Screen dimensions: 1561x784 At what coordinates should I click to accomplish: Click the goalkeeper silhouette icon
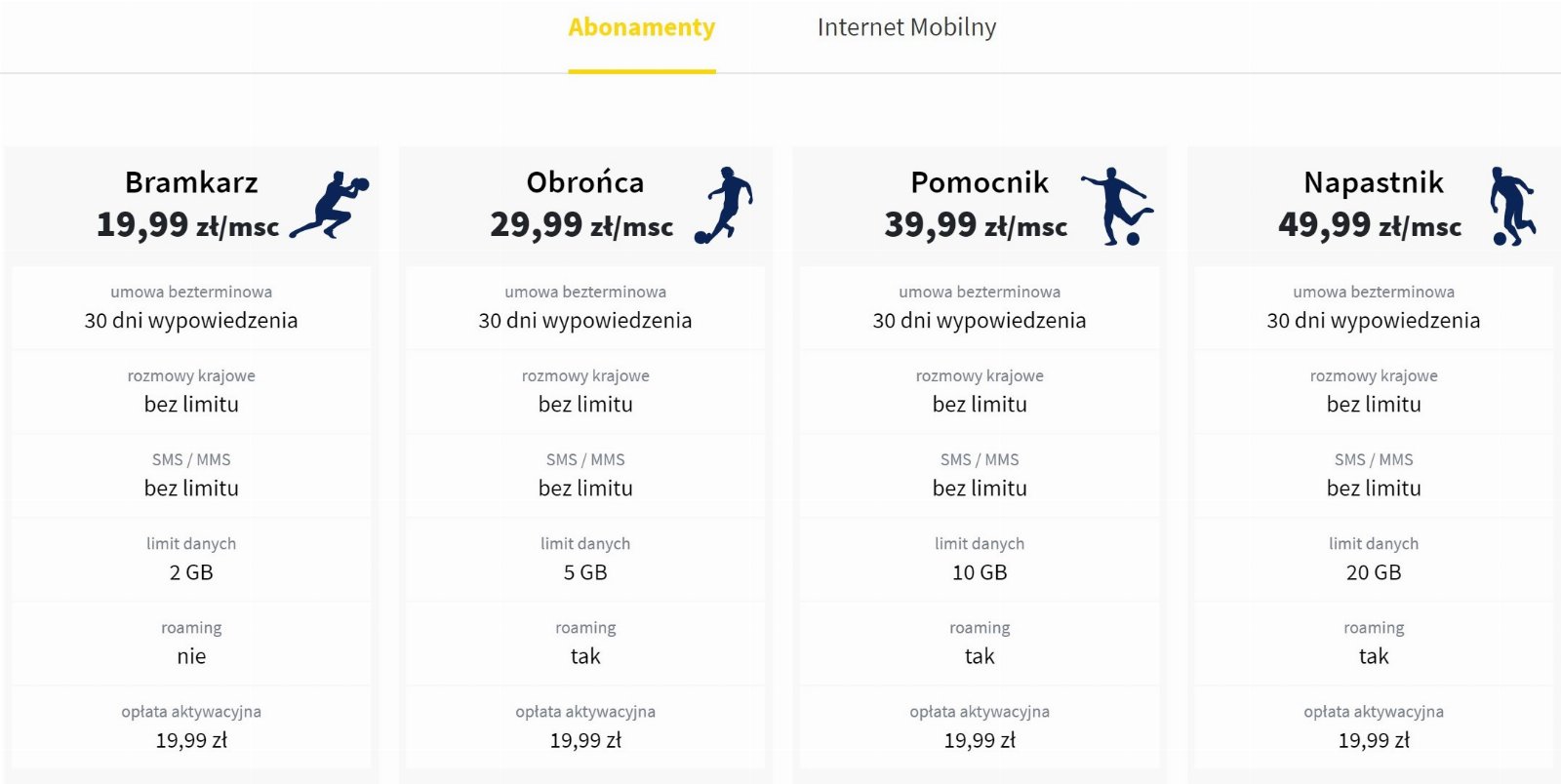(330, 206)
